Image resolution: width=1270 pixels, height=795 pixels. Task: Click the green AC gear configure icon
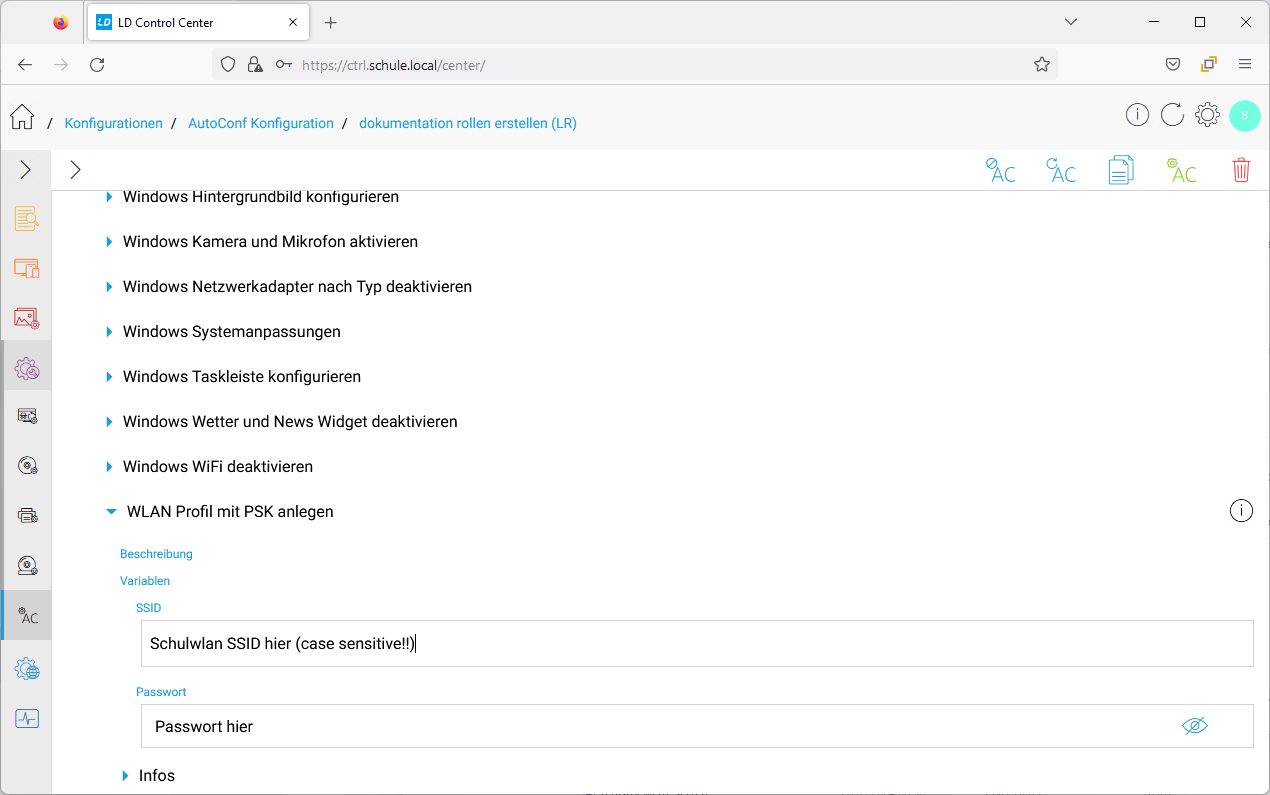coord(1181,170)
